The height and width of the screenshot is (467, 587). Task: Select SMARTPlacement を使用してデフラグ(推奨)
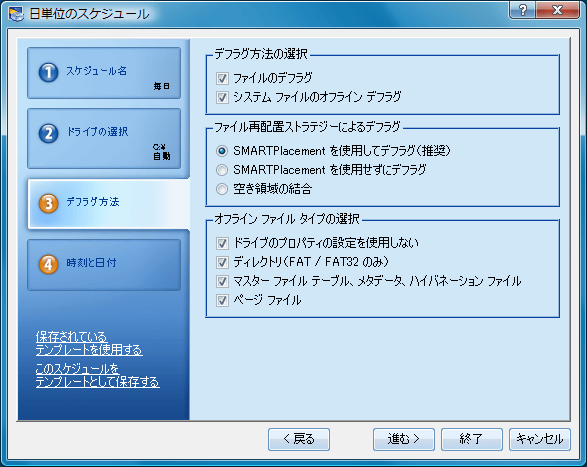click(x=222, y=151)
